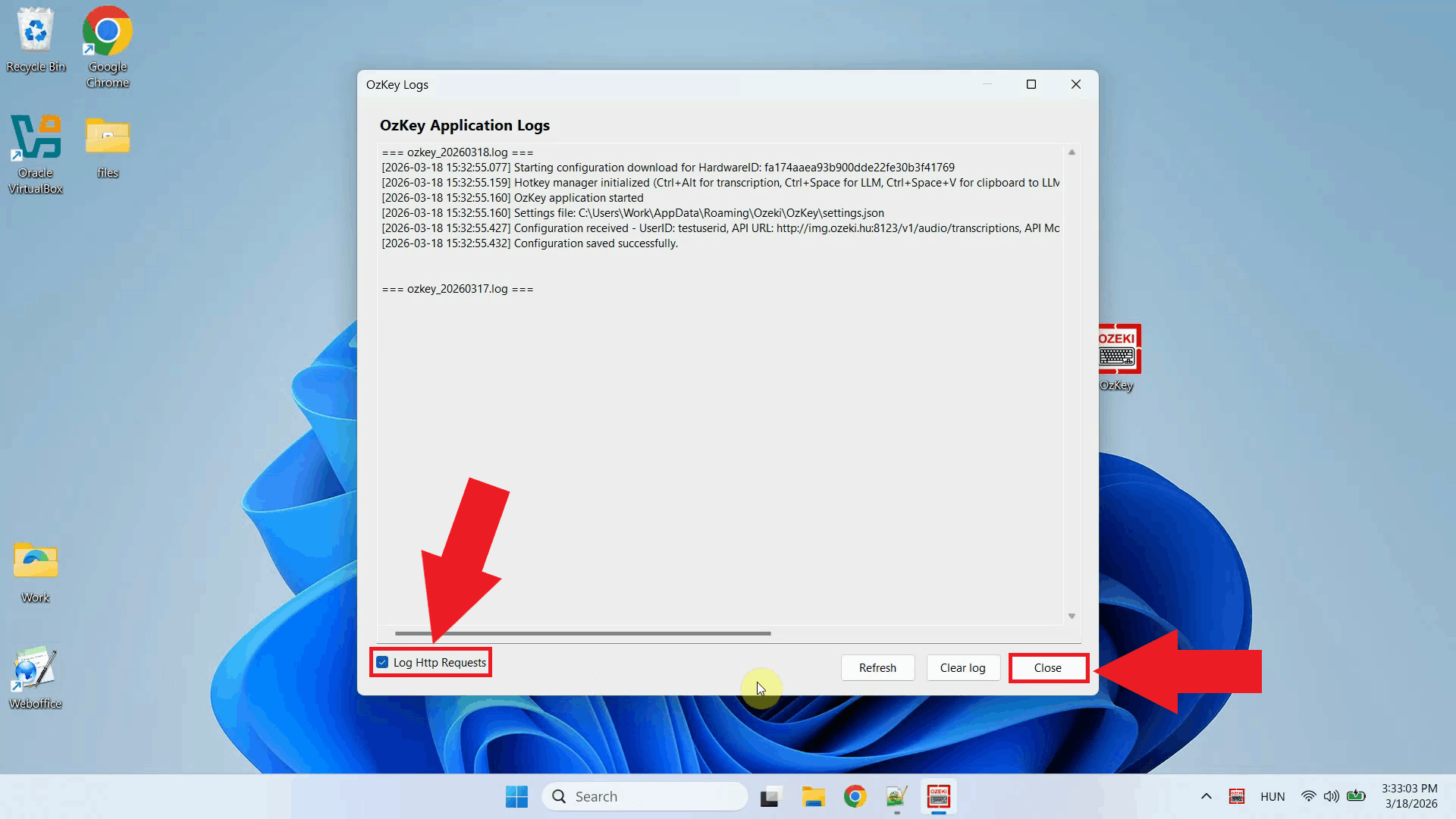Expand hidden icons in the system tray
Viewport: 1456px width, 819px height.
coord(1207,796)
